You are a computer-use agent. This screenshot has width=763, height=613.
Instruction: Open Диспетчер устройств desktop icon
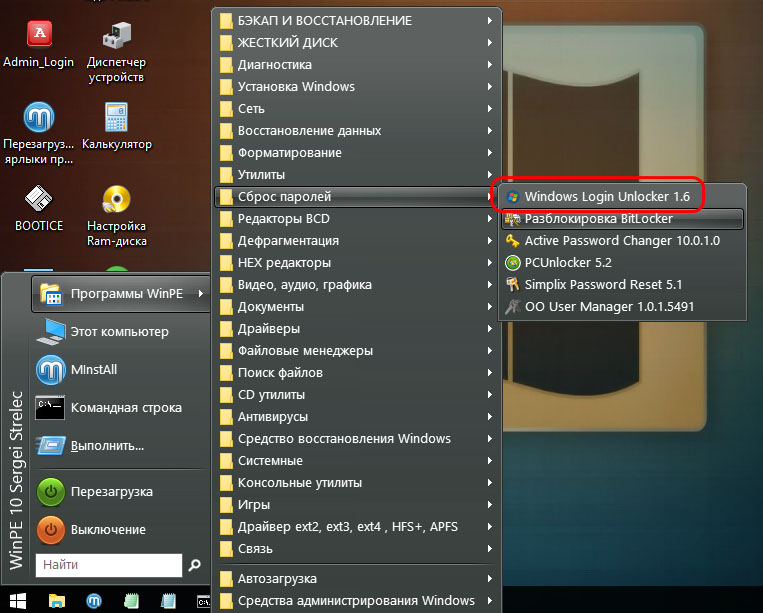click(x=116, y=53)
